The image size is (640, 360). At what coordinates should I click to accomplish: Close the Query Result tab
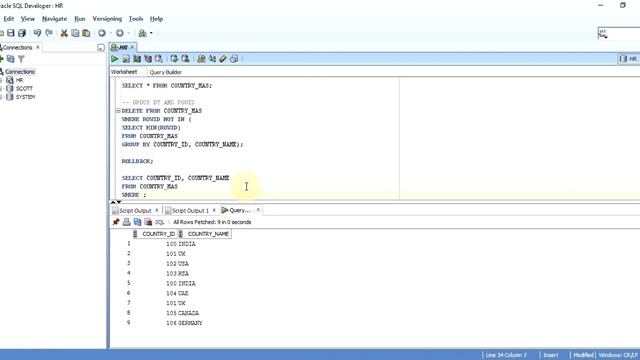point(258,210)
